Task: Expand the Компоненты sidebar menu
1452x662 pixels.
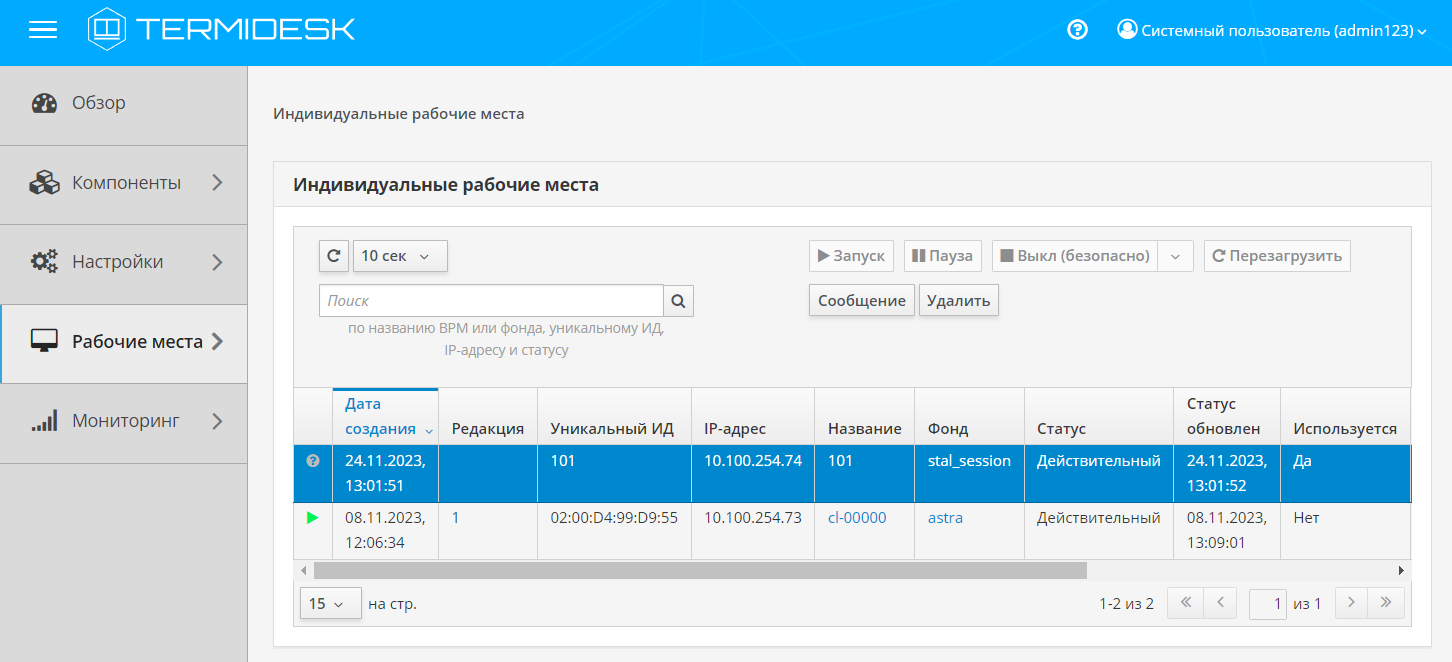Action: click(126, 183)
